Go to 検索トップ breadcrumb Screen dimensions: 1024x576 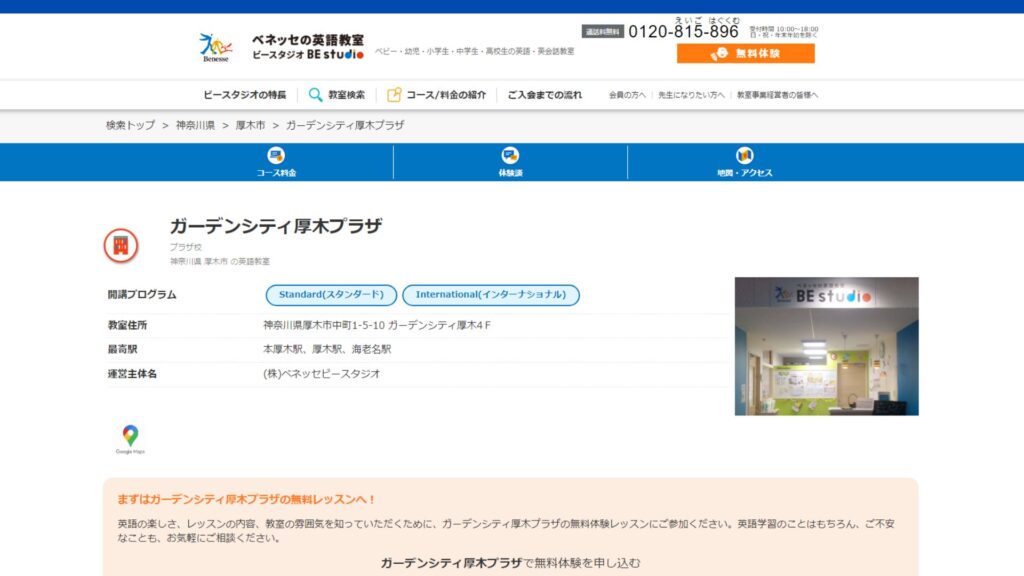coord(131,125)
